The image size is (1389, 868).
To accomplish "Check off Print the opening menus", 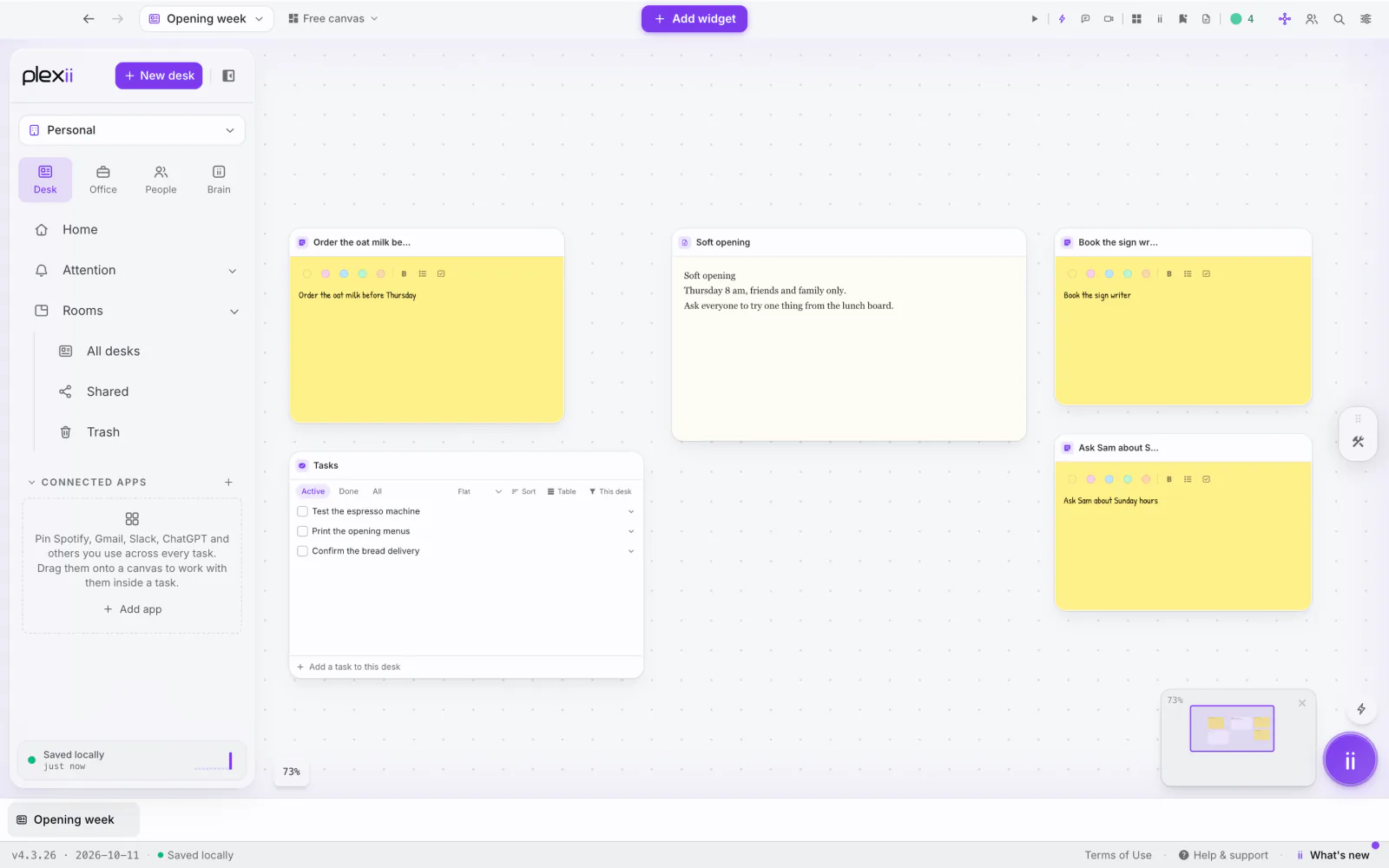I will pyautogui.click(x=302, y=531).
